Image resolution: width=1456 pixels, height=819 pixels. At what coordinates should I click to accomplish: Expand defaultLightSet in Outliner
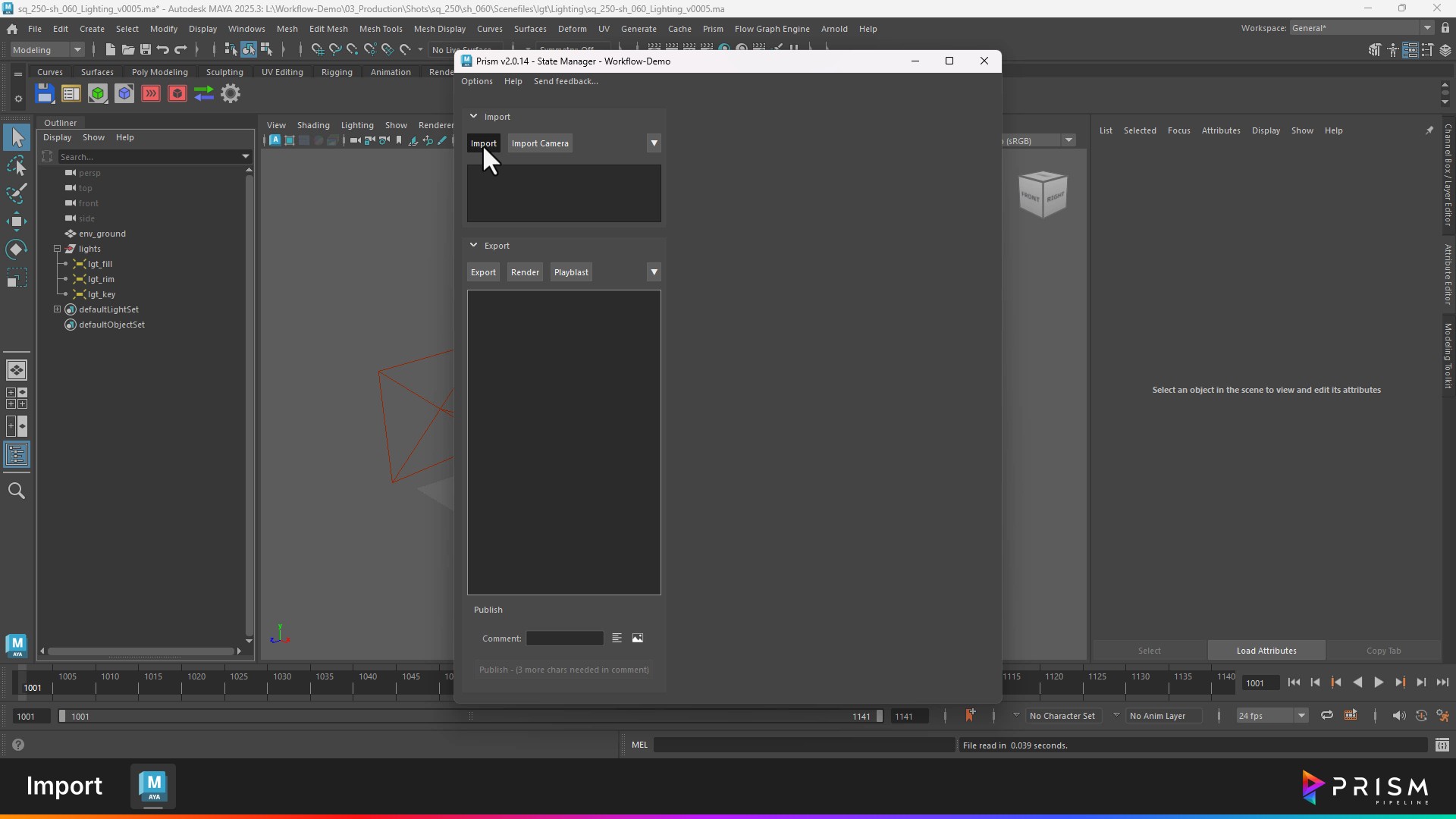click(57, 309)
